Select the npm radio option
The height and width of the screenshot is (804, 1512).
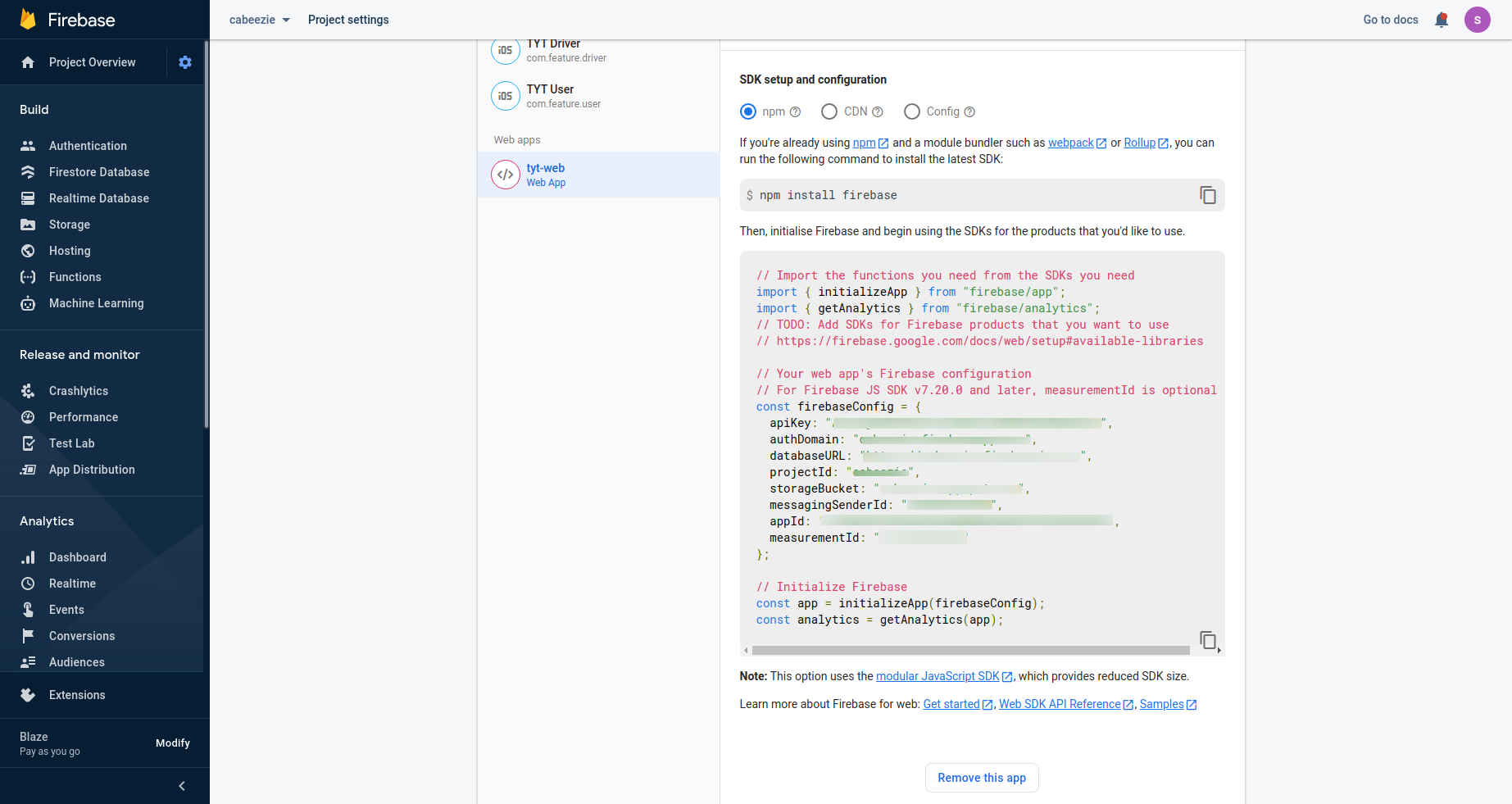click(747, 111)
